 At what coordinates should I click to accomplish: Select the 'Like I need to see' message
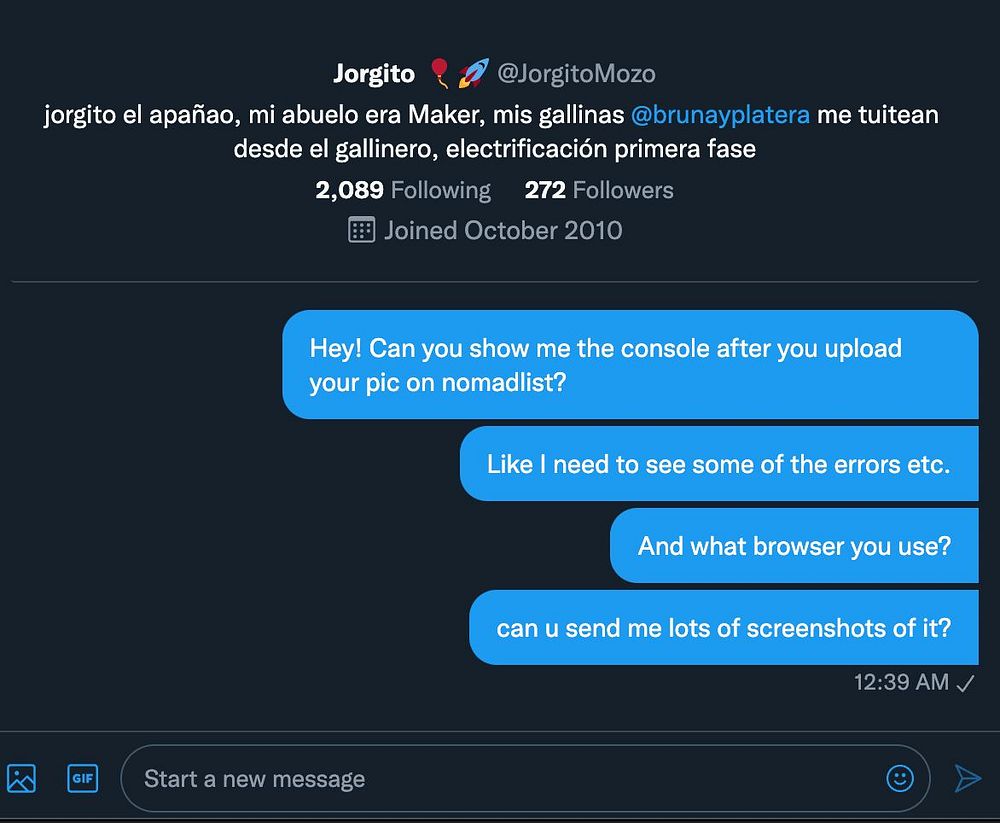pyautogui.click(x=718, y=464)
